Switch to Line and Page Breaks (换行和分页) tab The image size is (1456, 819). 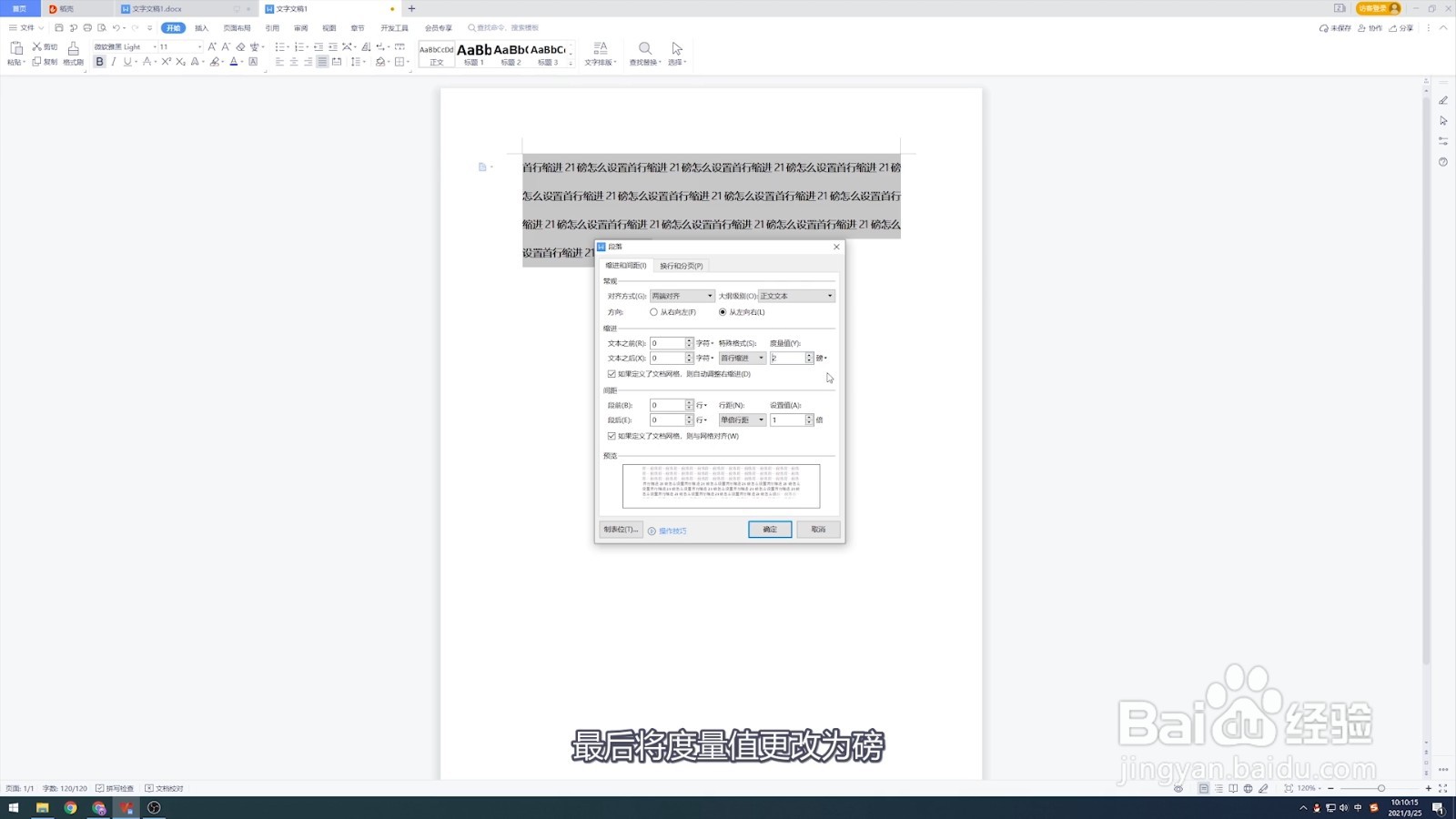click(x=681, y=266)
